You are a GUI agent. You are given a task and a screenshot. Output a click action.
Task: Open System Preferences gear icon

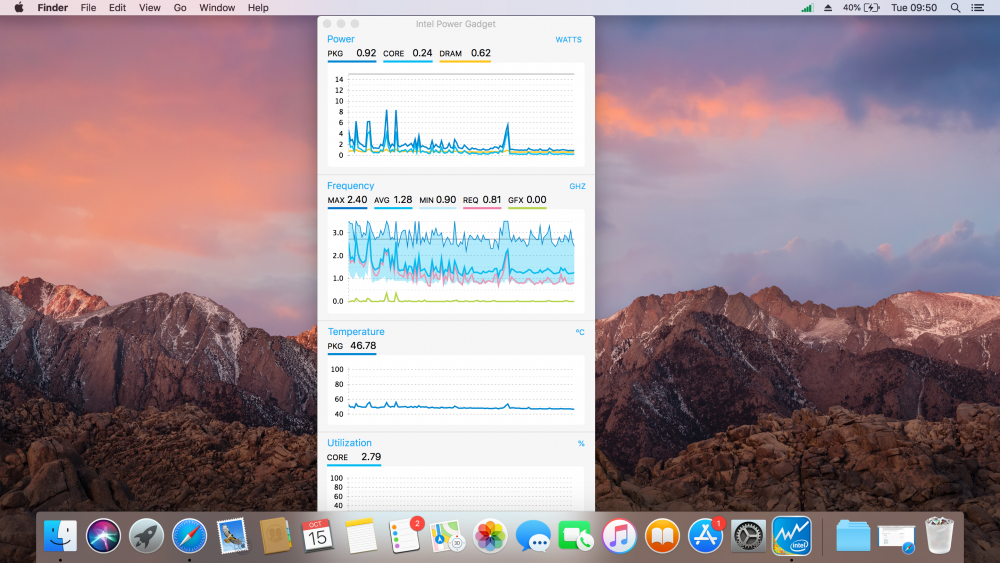coord(748,536)
